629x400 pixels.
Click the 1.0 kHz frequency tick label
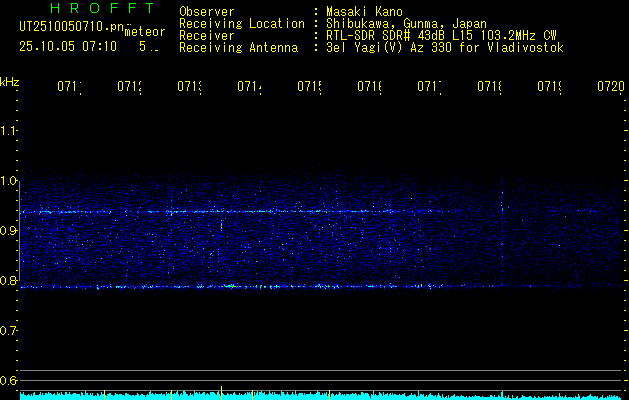tap(8, 180)
